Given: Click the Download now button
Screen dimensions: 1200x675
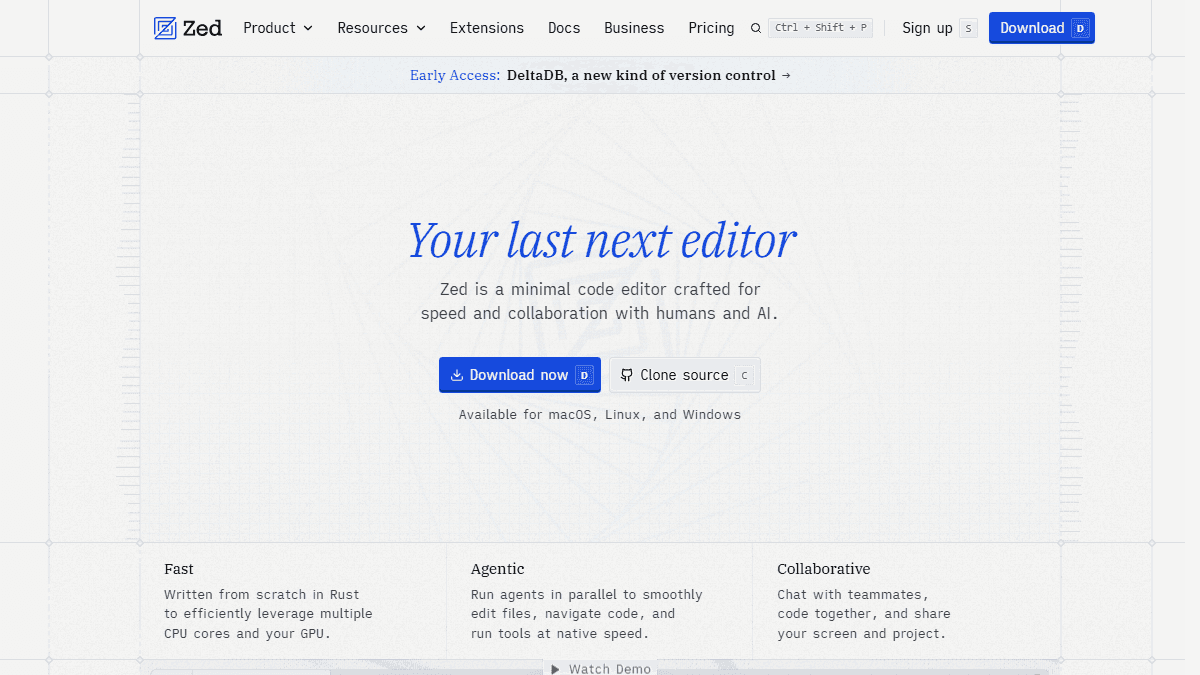Looking at the screenshot, I should 520,375.
